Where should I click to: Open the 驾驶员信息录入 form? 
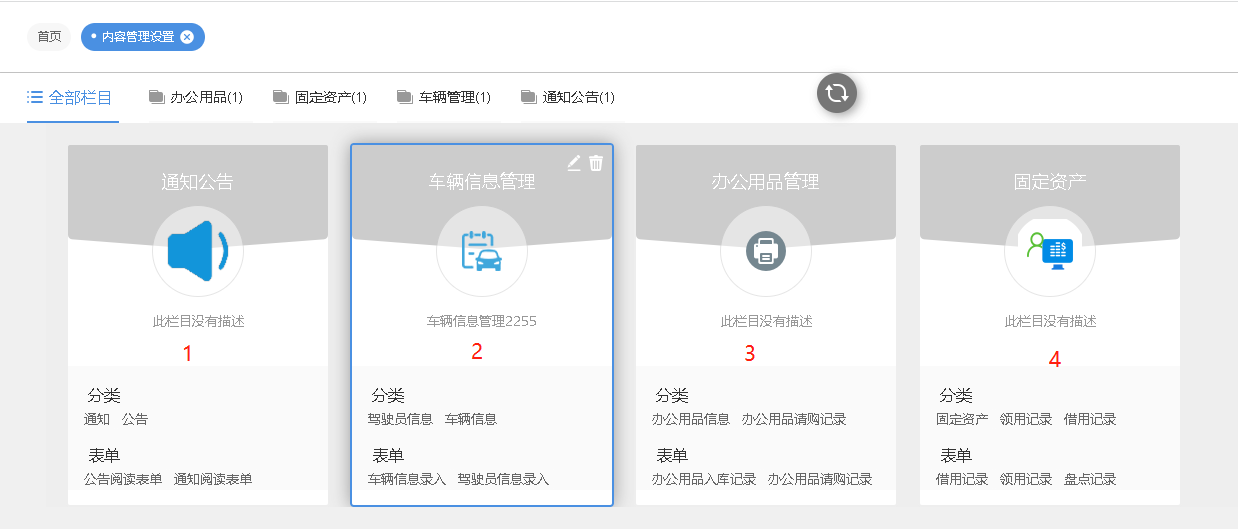pos(503,479)
